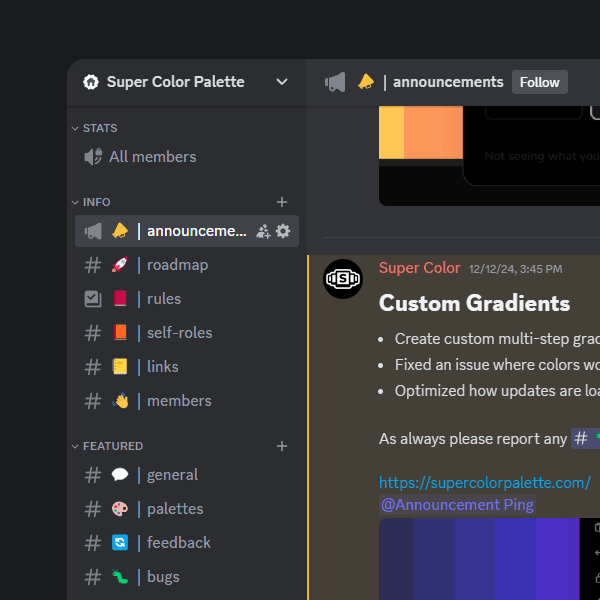Click the Custom Gradients heading
This screenshot has width=600, height=600.
pos(474,303)
